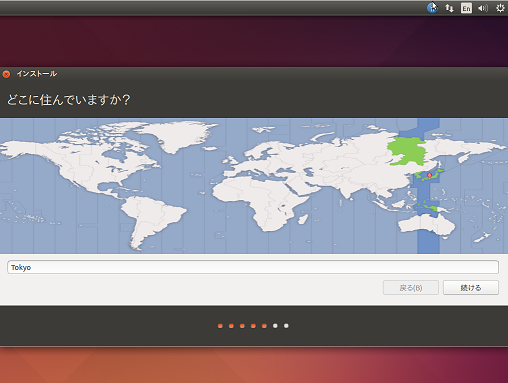Click the 続ける continue button

(x=471, y=288)
